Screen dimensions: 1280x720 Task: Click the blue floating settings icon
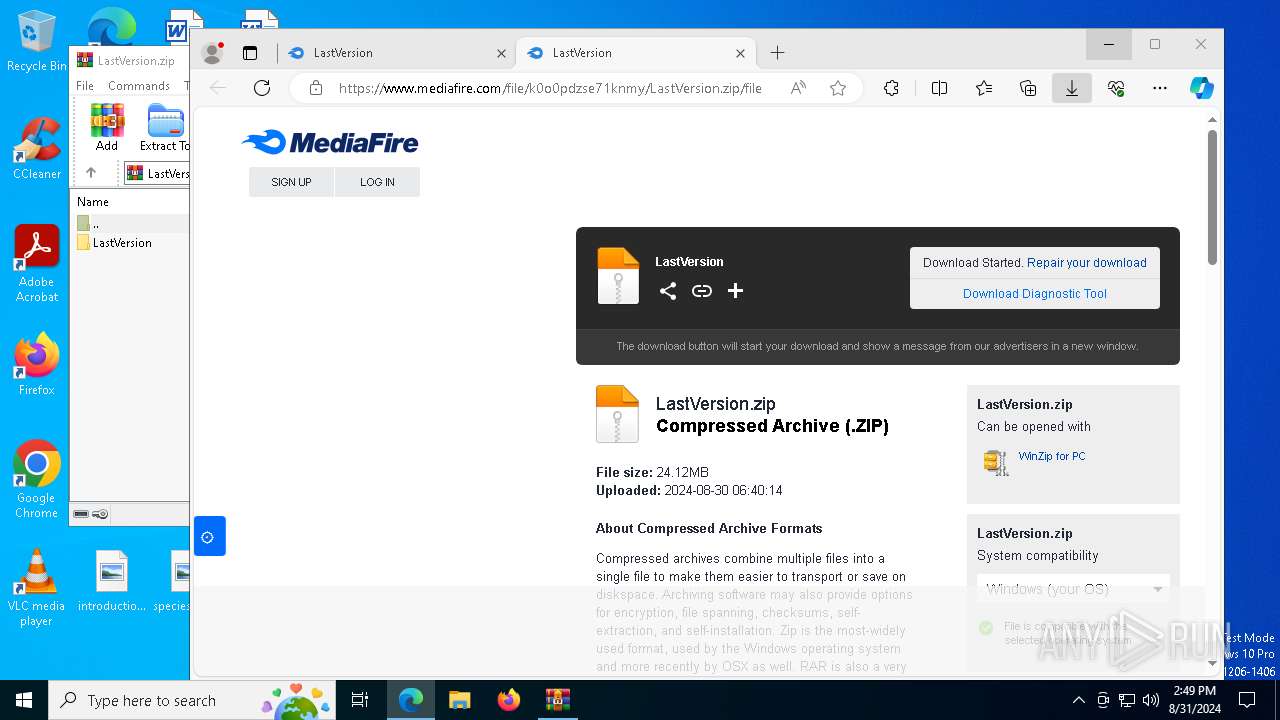(209, 536)
